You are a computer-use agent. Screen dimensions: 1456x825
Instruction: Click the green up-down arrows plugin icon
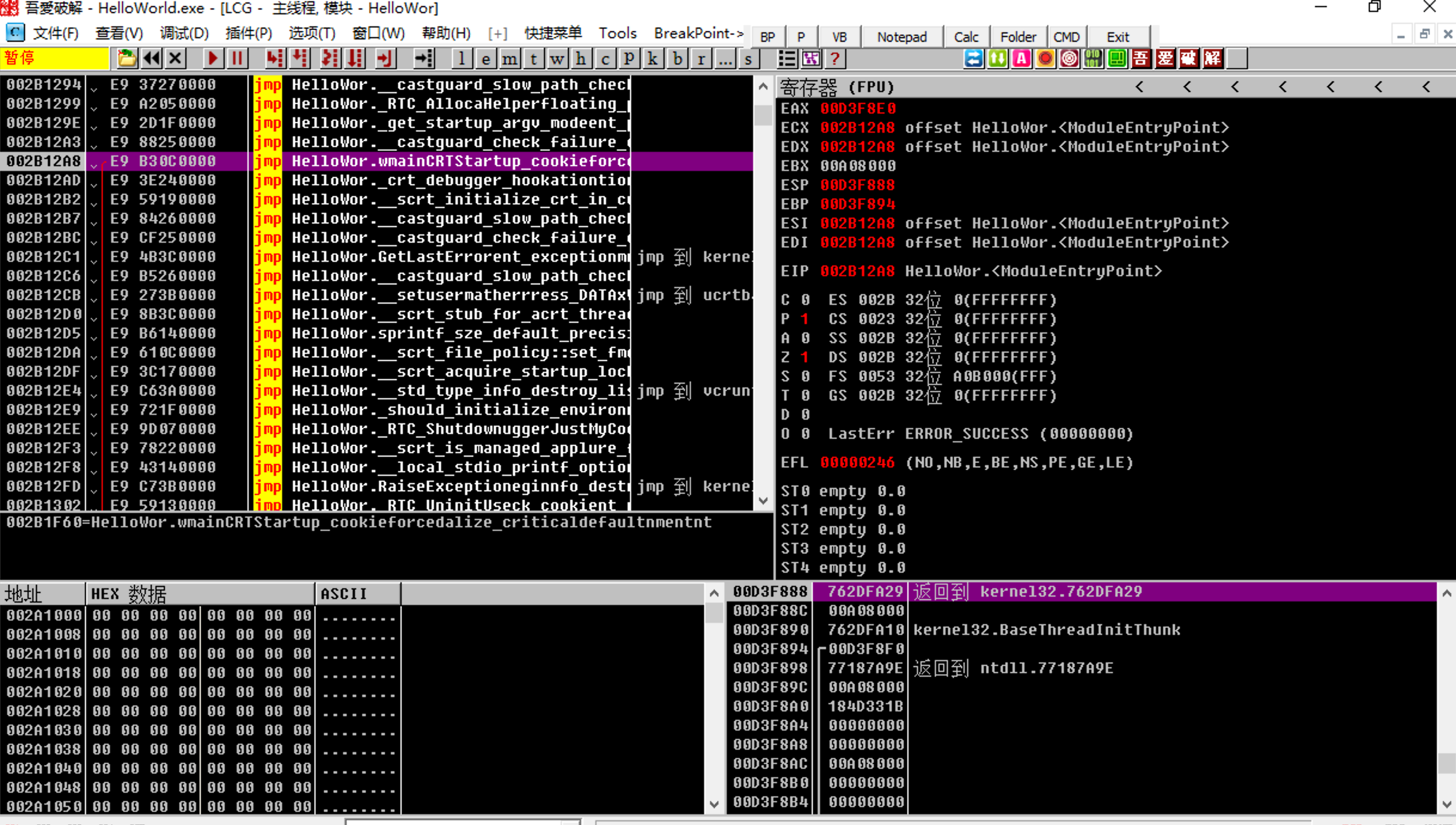pos(998,59)
